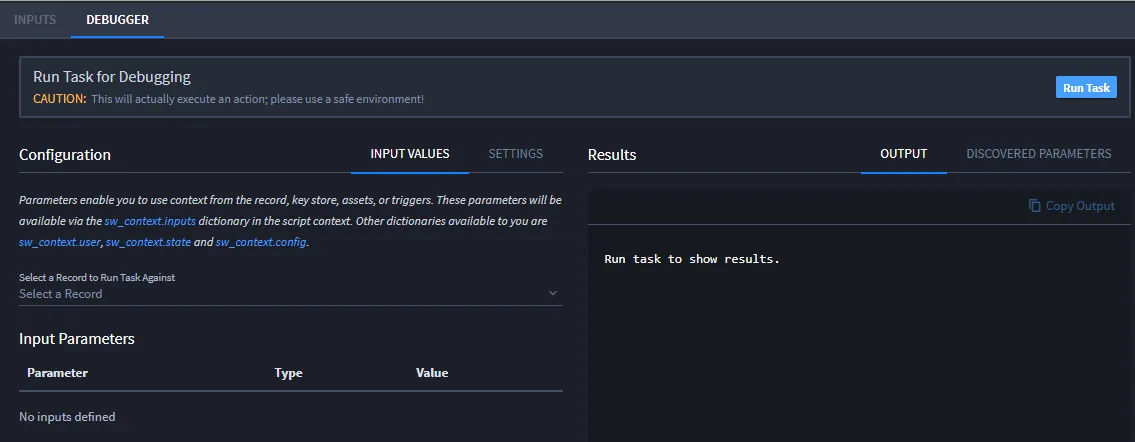Click the 'Run task to show results.' text

click(x=692, y=259)
